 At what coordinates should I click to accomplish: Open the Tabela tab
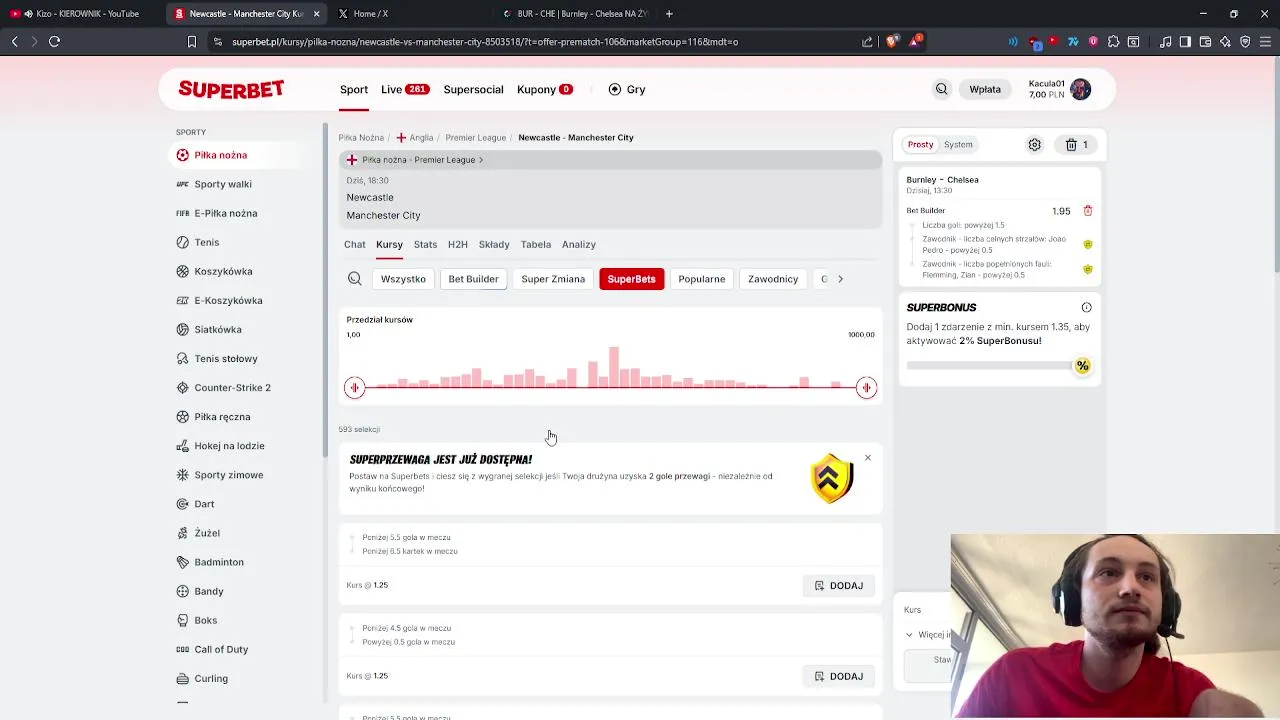point(536,244)
